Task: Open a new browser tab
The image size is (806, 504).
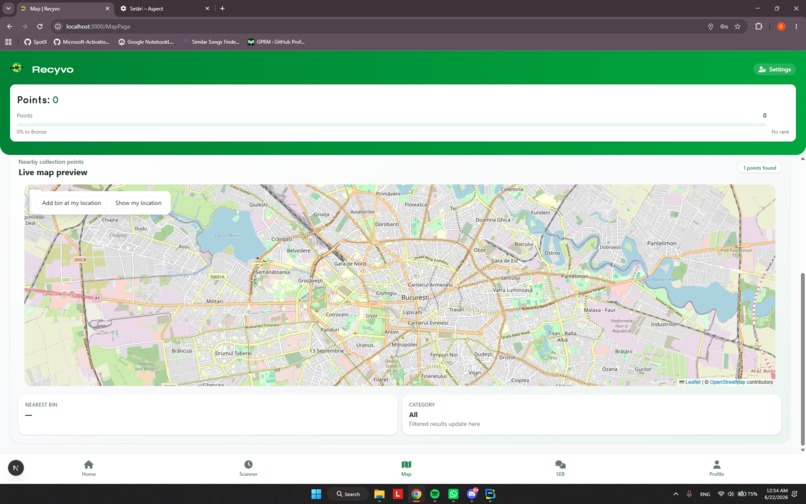Action: click(222, 9)
